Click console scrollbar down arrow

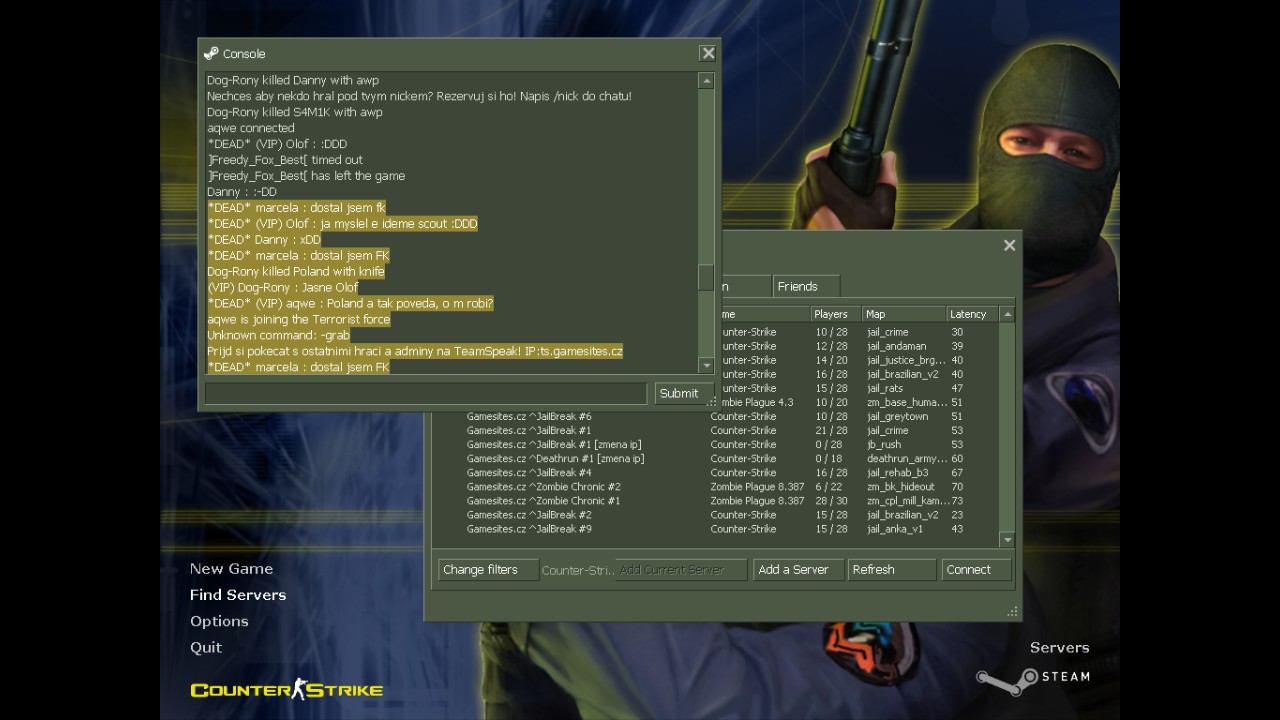(706, 365)
